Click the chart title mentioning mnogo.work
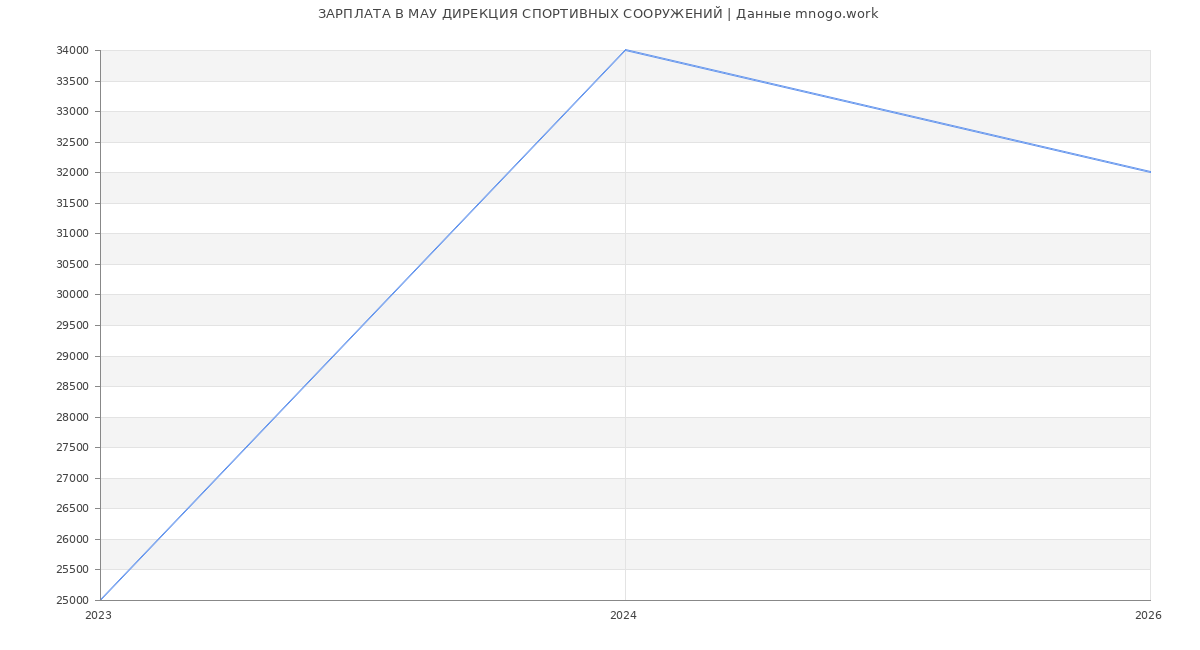 [598, 14]
